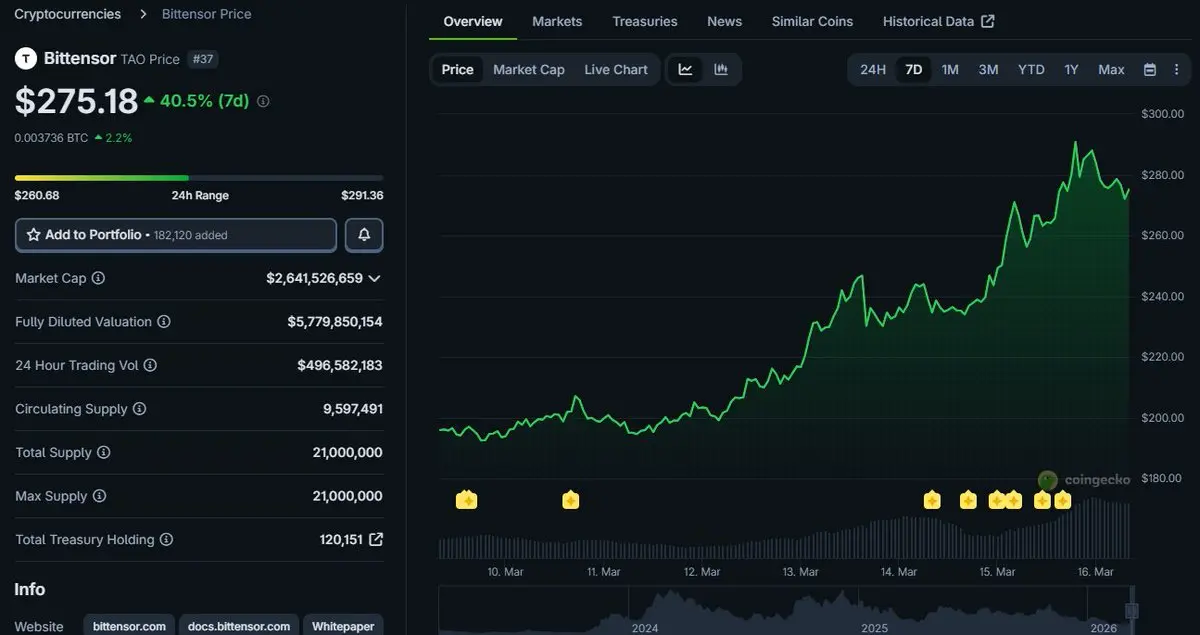Open the Whitepaper link
The height and width of the screenshot is (635, 1200).
pyautogui.click(x=343, y=626)
